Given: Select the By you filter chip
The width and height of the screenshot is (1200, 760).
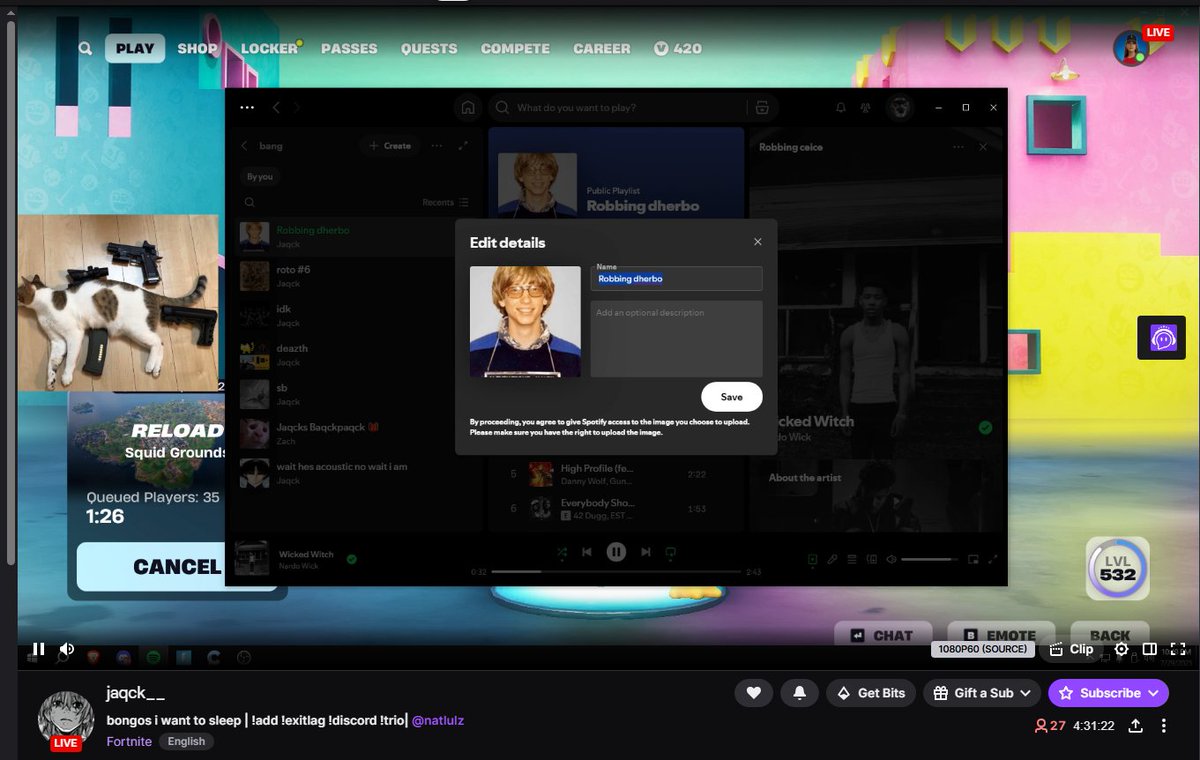Looking at the screenshot, I should [259, 176].
